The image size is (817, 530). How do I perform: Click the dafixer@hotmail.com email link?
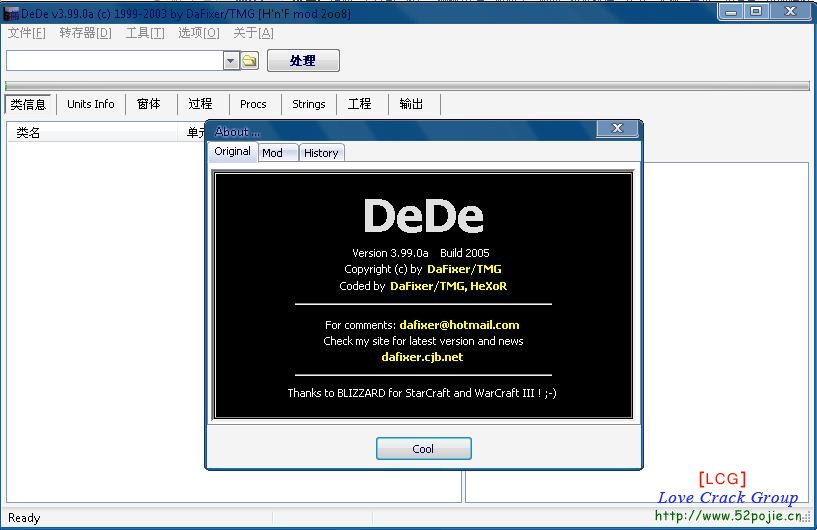[x=459, y=325]
